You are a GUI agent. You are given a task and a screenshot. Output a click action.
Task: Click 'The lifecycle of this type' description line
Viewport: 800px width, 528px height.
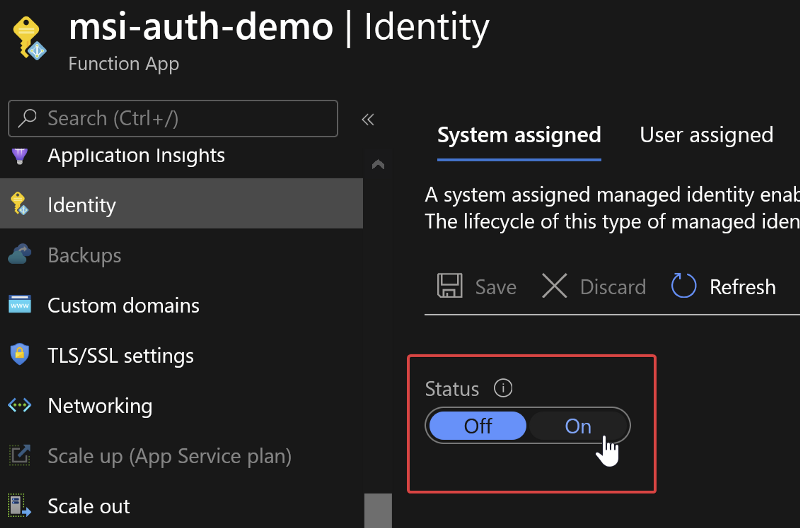(x=612, y=221)
